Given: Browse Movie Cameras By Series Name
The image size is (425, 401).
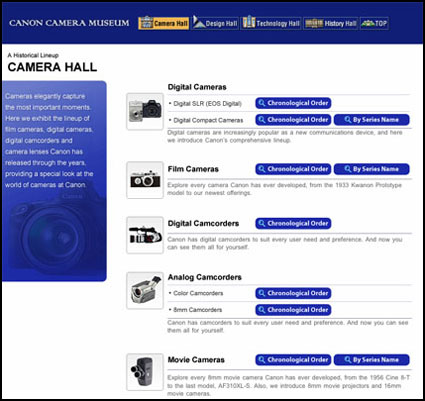Looking at the screenshot, I should tap(372, 360).
